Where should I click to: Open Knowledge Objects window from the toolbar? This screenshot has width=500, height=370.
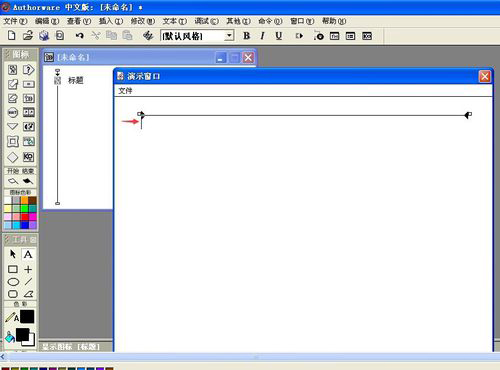(x=367, y=36)
